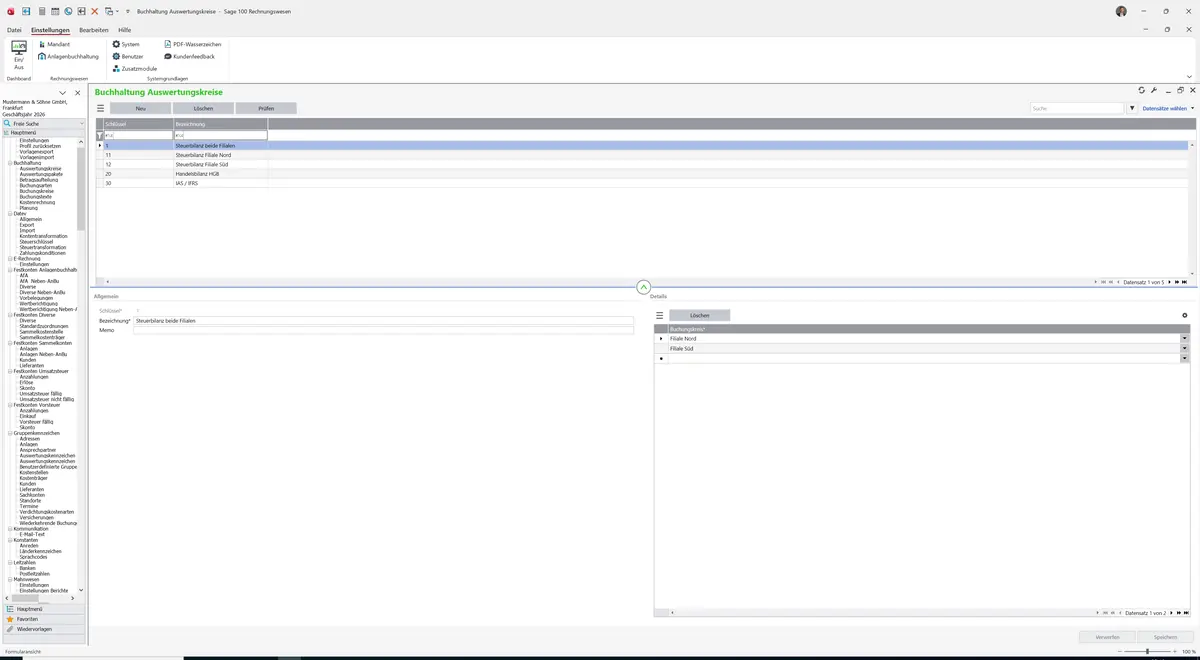Click the Memo input field
Viewport: 1200px width, 660px height.
click(383, 330)
